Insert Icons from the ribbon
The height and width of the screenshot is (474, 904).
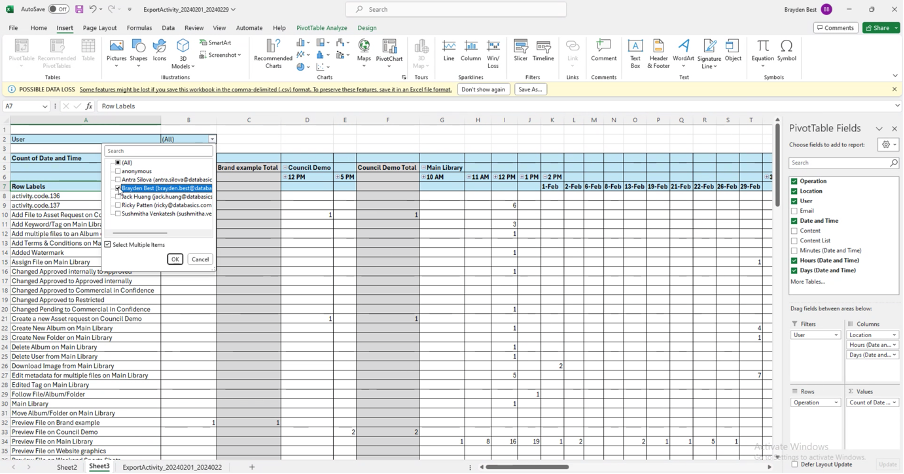(x=160, y=51)
